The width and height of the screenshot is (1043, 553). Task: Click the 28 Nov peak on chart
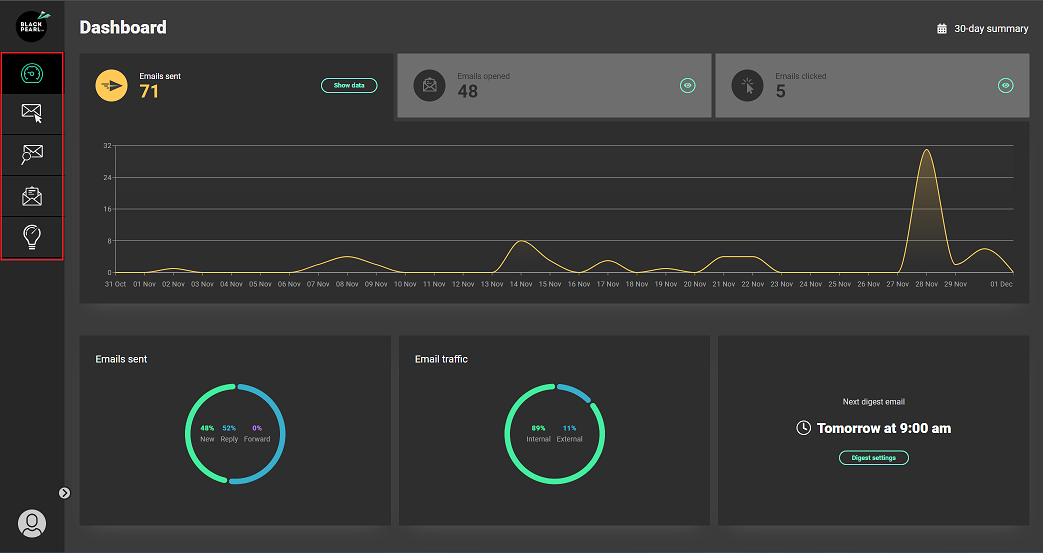pyautogui.click(x=927, y=152)
